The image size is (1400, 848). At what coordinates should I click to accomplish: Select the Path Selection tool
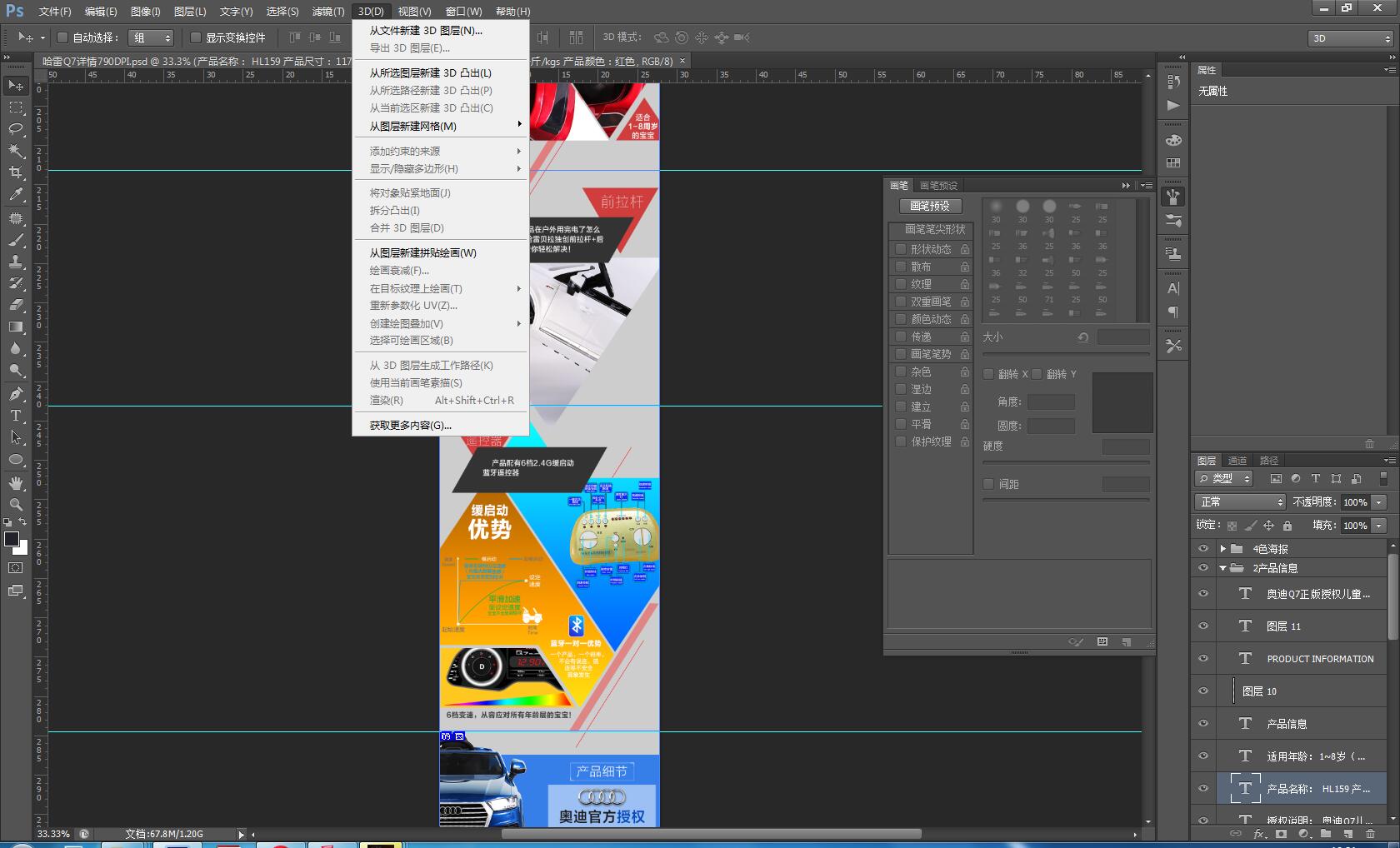[x=16, y=436]
